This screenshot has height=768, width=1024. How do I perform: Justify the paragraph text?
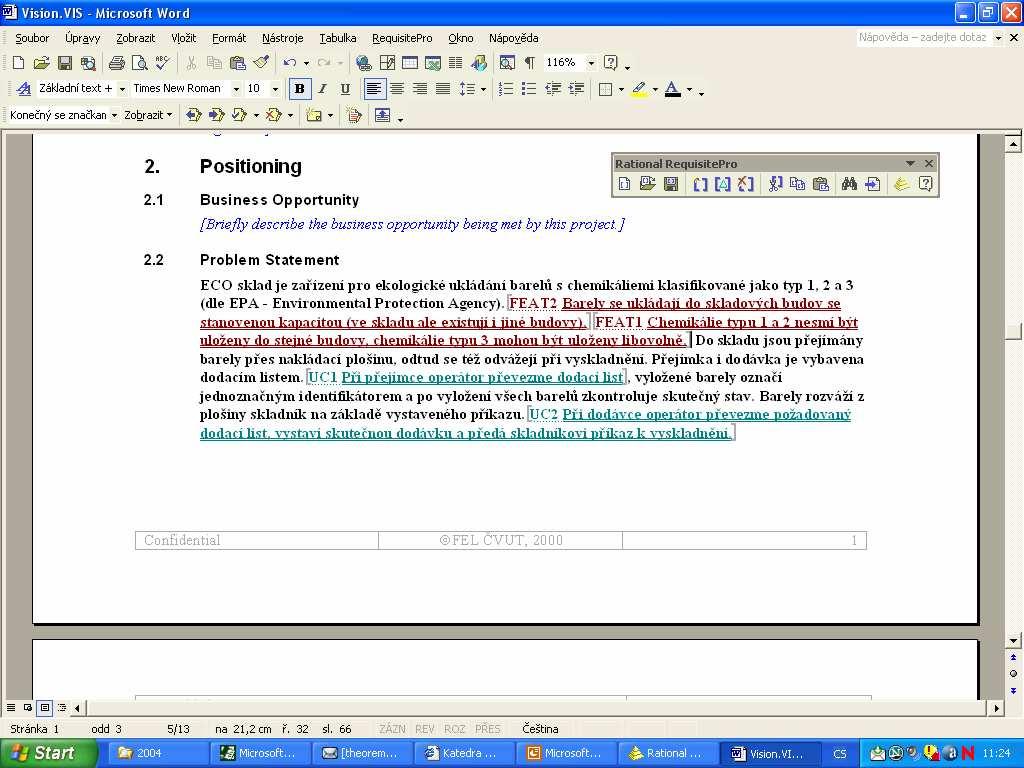(443, 89)
